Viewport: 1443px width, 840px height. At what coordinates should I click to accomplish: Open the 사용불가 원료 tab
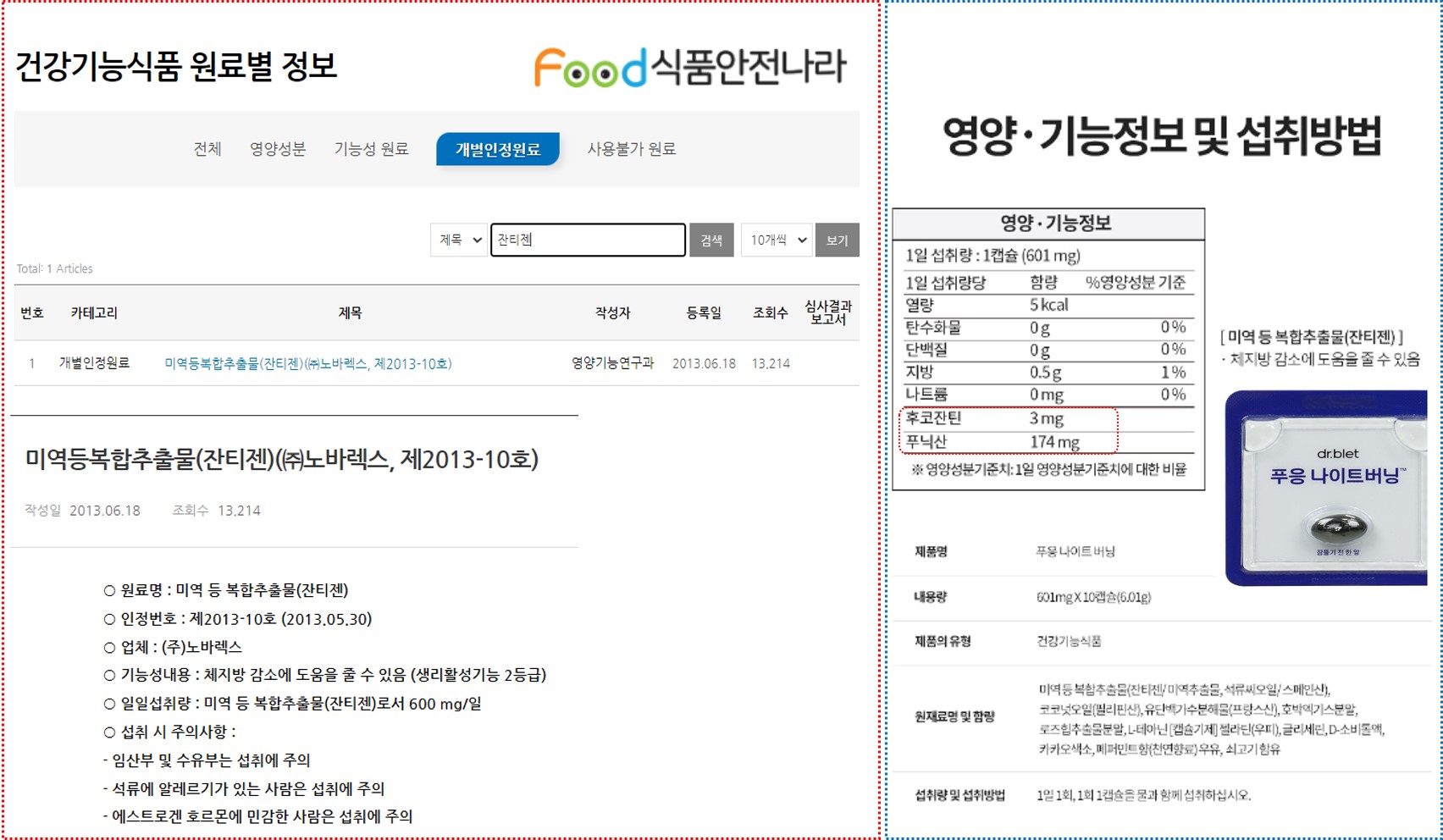632,149
